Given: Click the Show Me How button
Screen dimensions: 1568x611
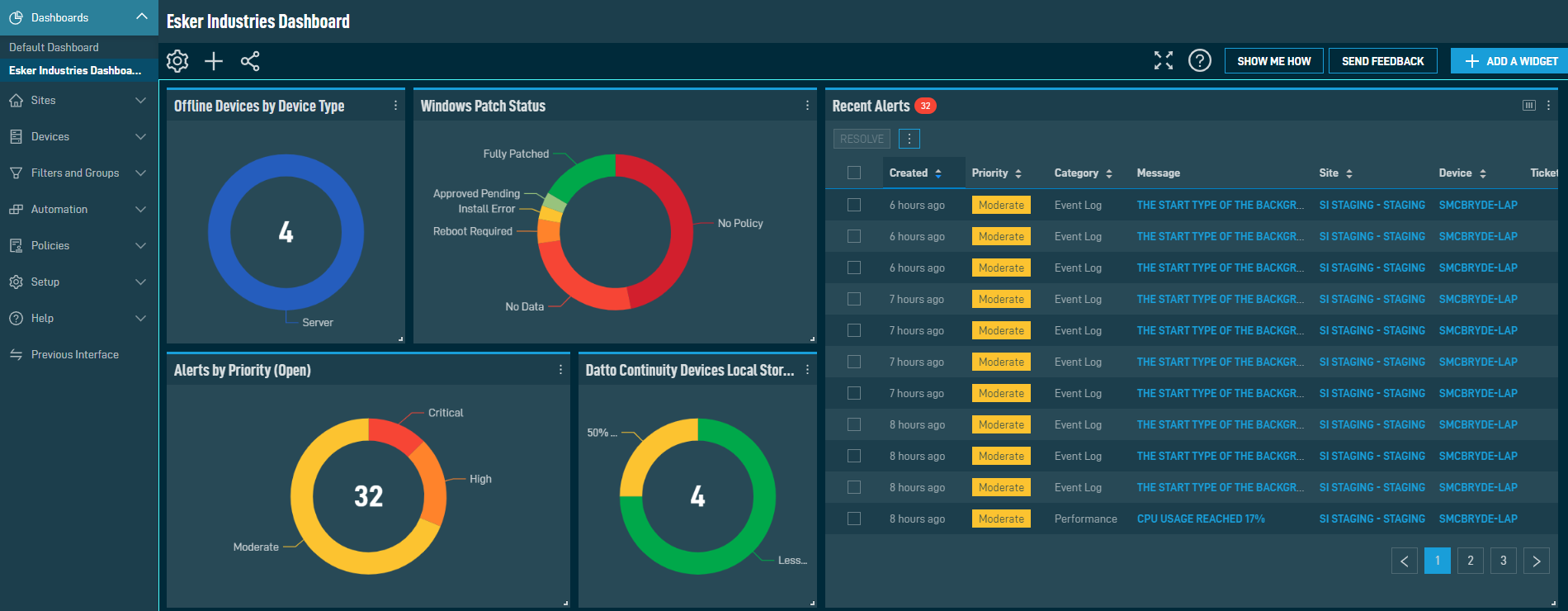Looking at the screenshot, I should click(x=1274, y=61).
